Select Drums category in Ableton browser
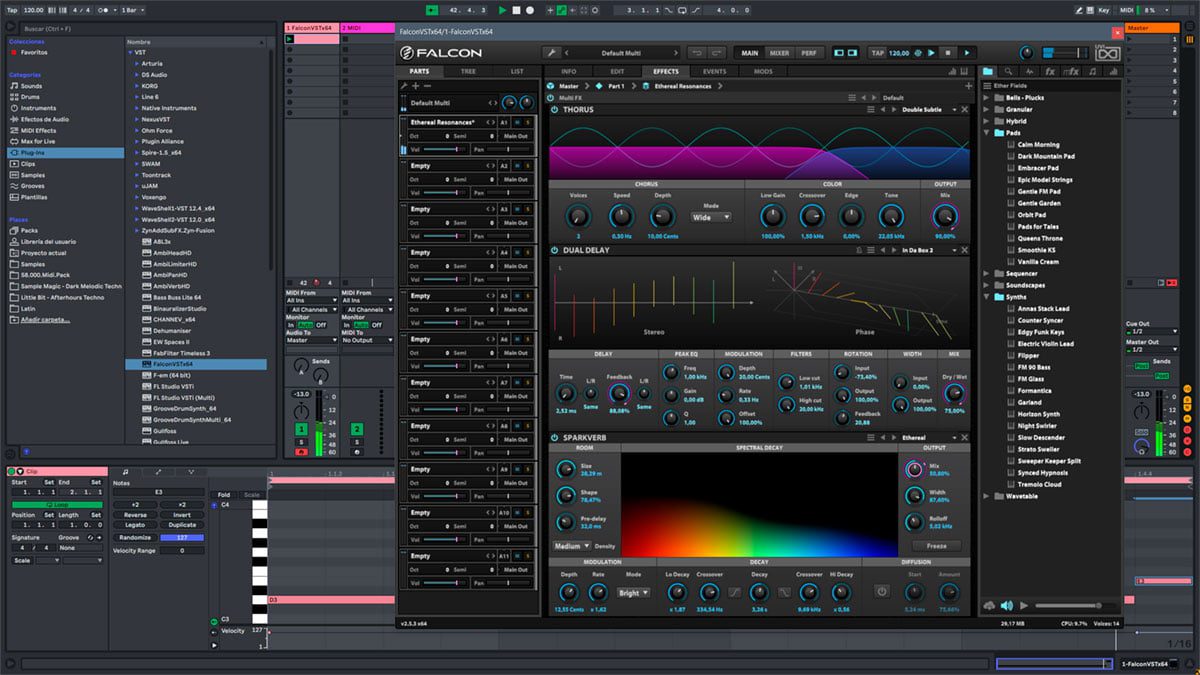 31,97
